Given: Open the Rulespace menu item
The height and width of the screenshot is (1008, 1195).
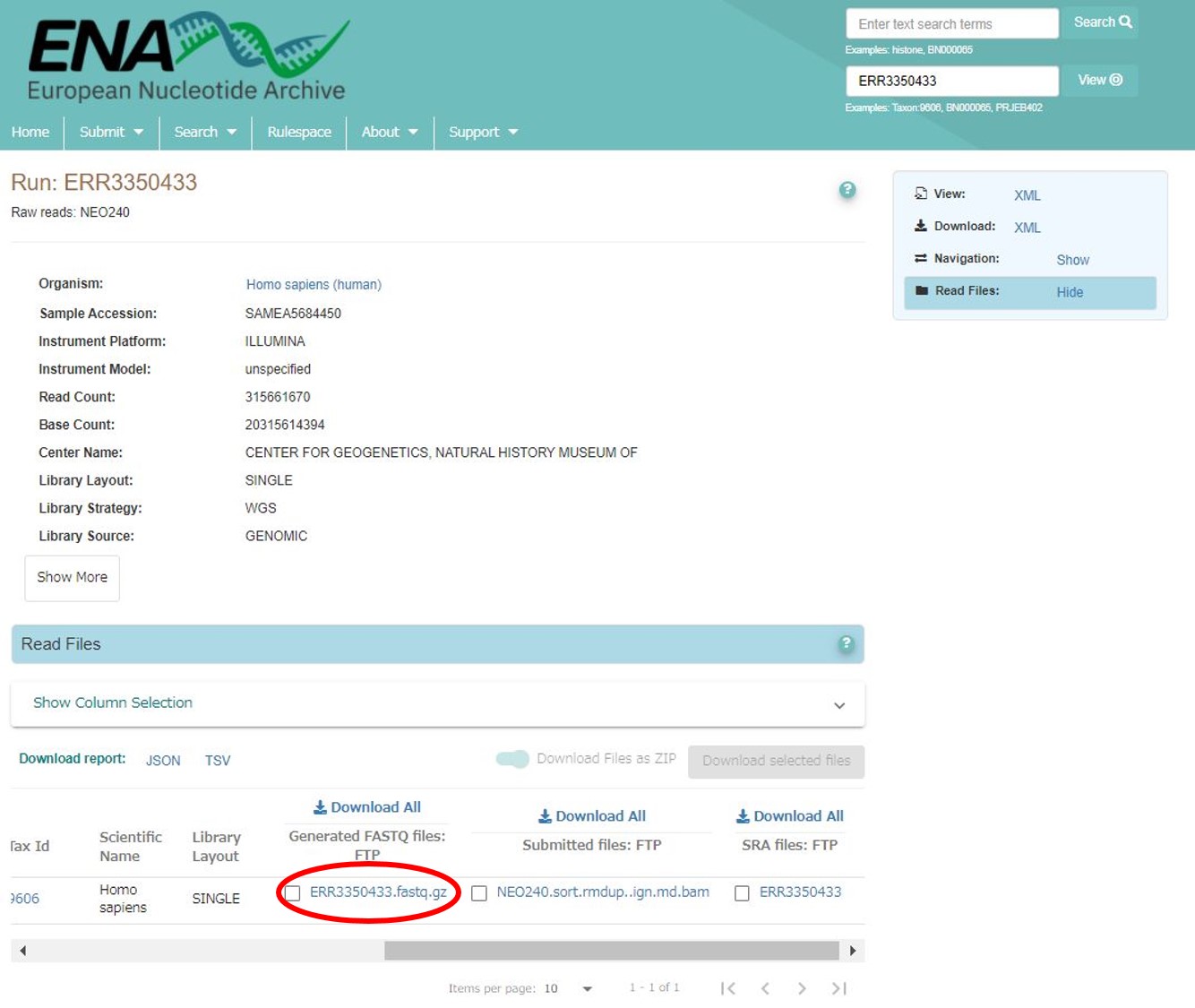Looking at the screenshot, I should click(x=299, y=132).
